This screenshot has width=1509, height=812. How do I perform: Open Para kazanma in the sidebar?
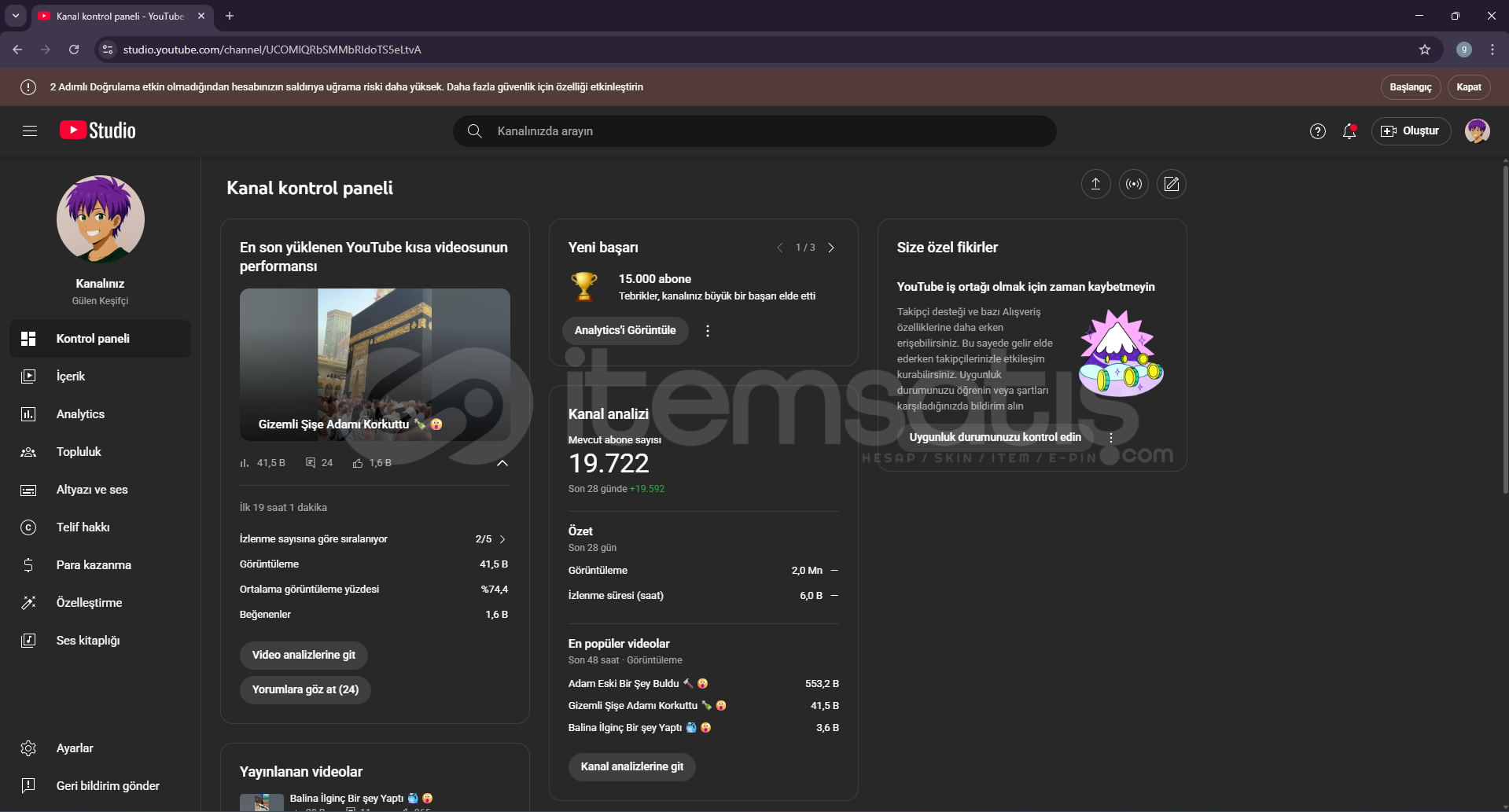(x=94, y=565)
